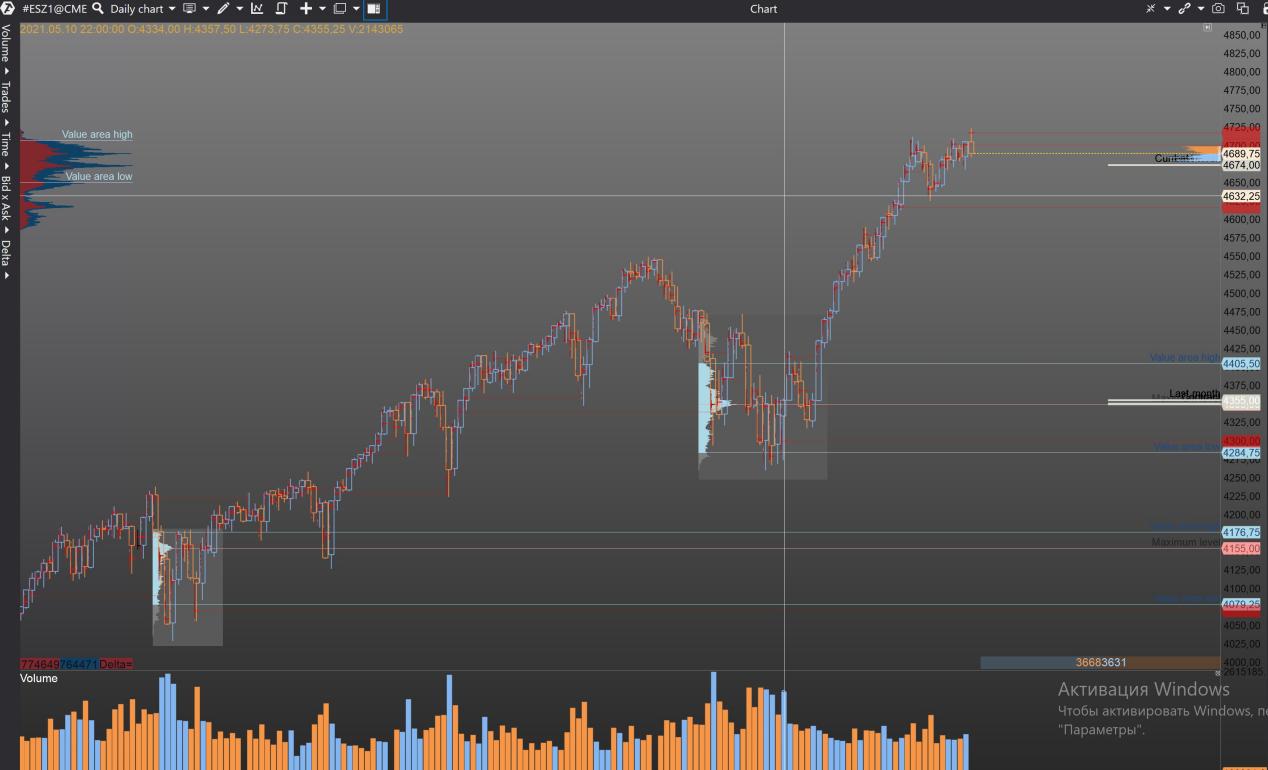1268x770 pixels.
Task: Click the camera screenshot icon
Action: point(1218,8)
